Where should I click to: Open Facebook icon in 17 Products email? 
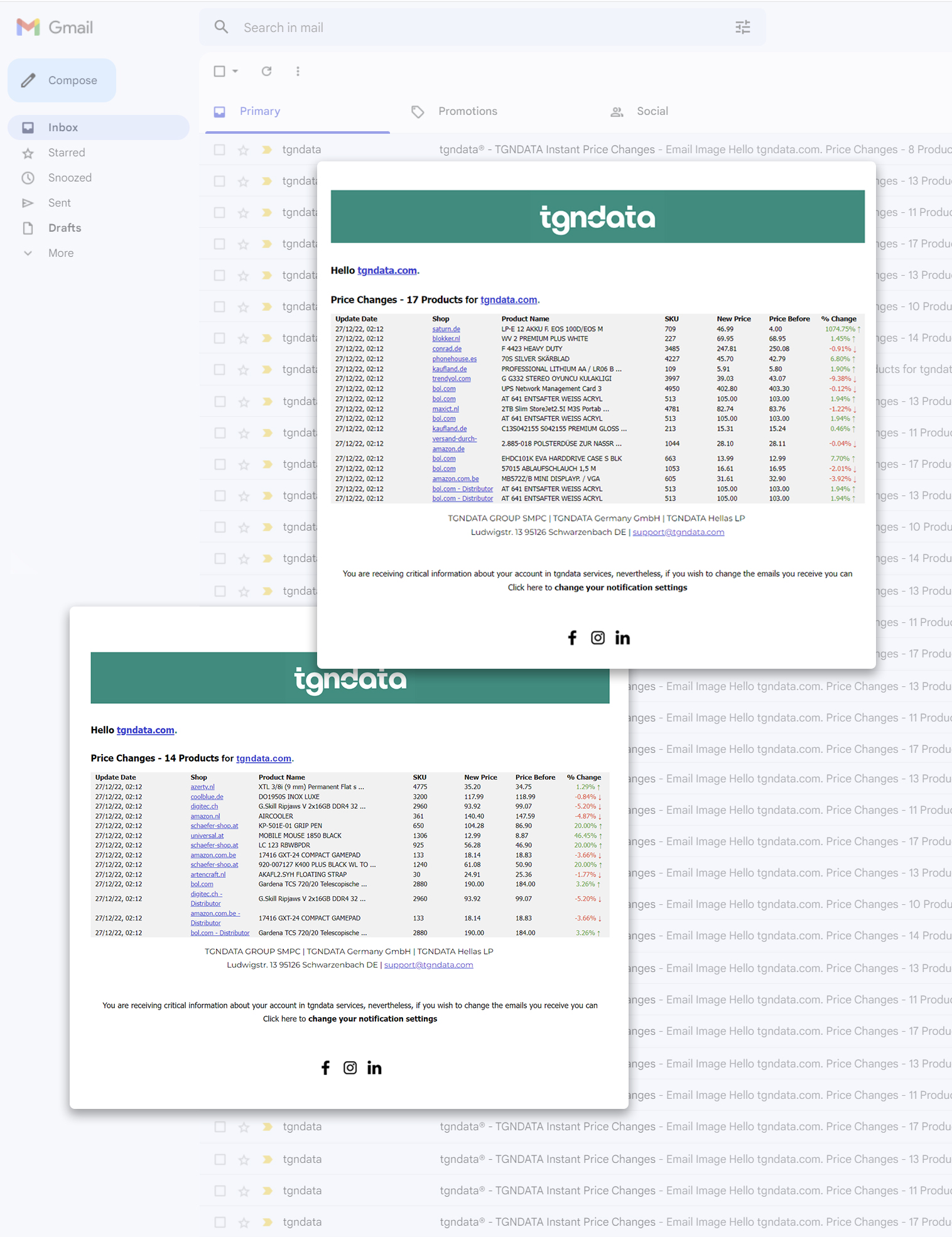[572, 638]
